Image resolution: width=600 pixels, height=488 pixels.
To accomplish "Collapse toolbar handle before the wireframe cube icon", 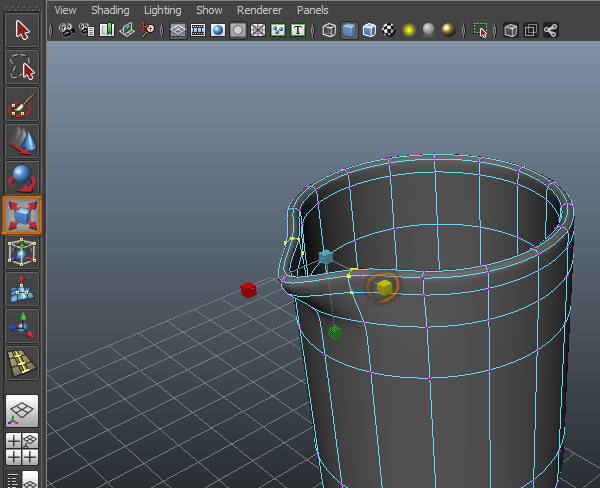I will [x=313, y=30].
